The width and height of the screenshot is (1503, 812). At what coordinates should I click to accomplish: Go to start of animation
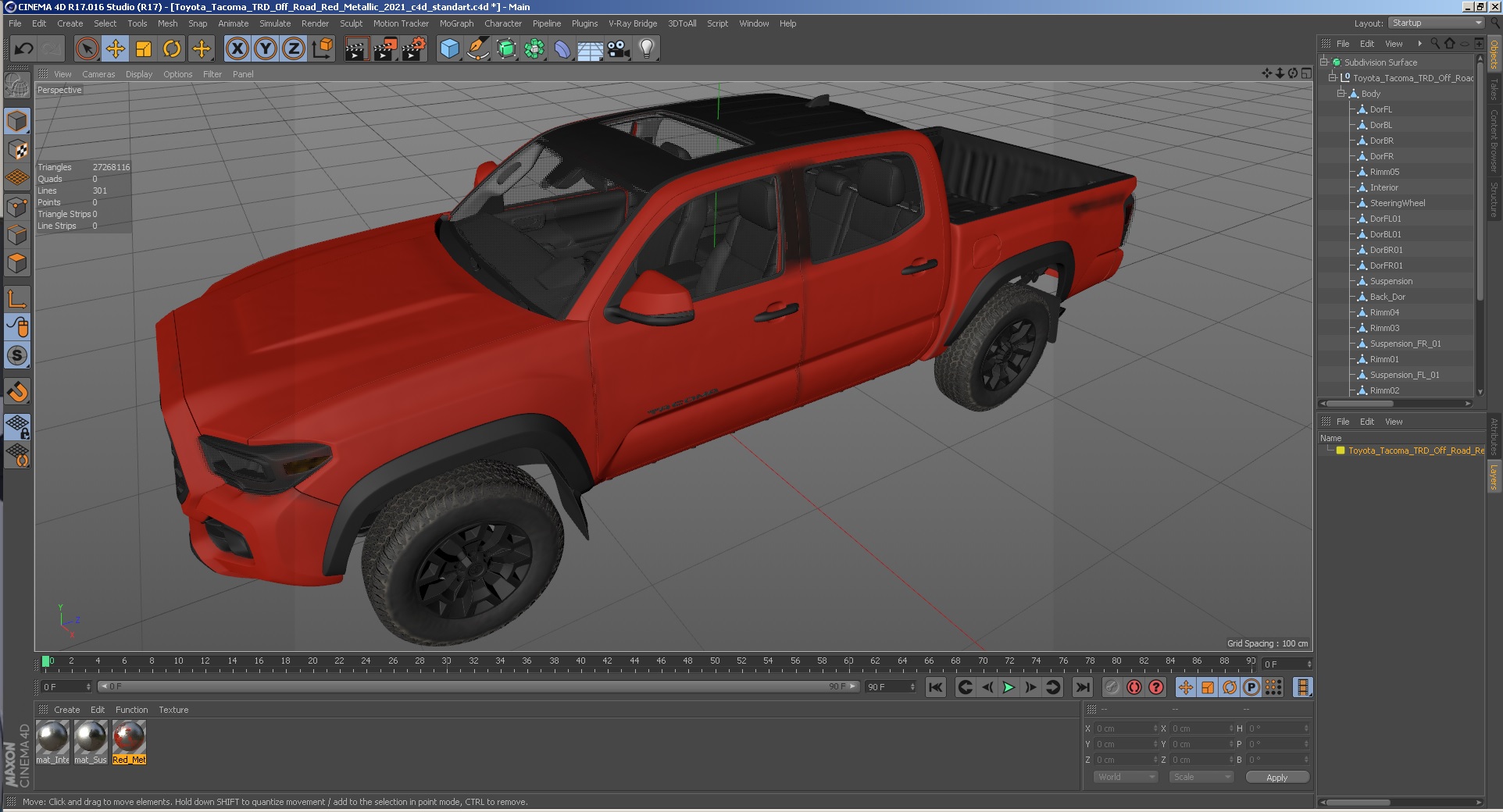(x=935, y=687)
